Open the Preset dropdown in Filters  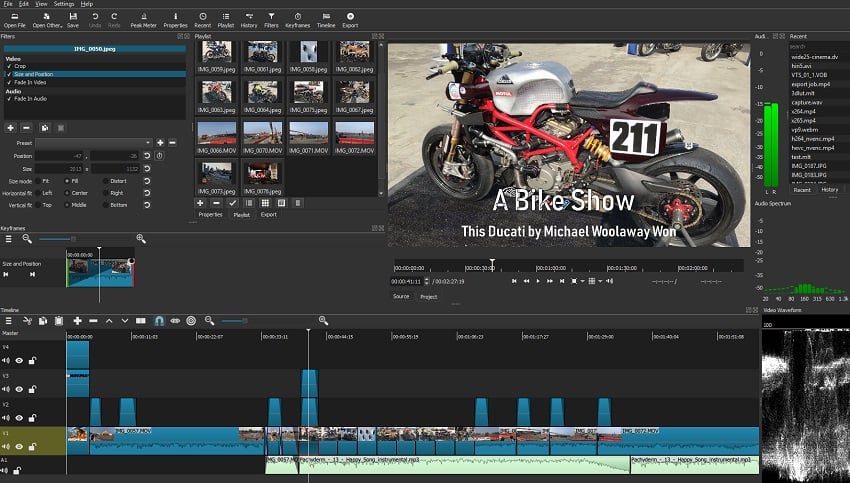93,143
